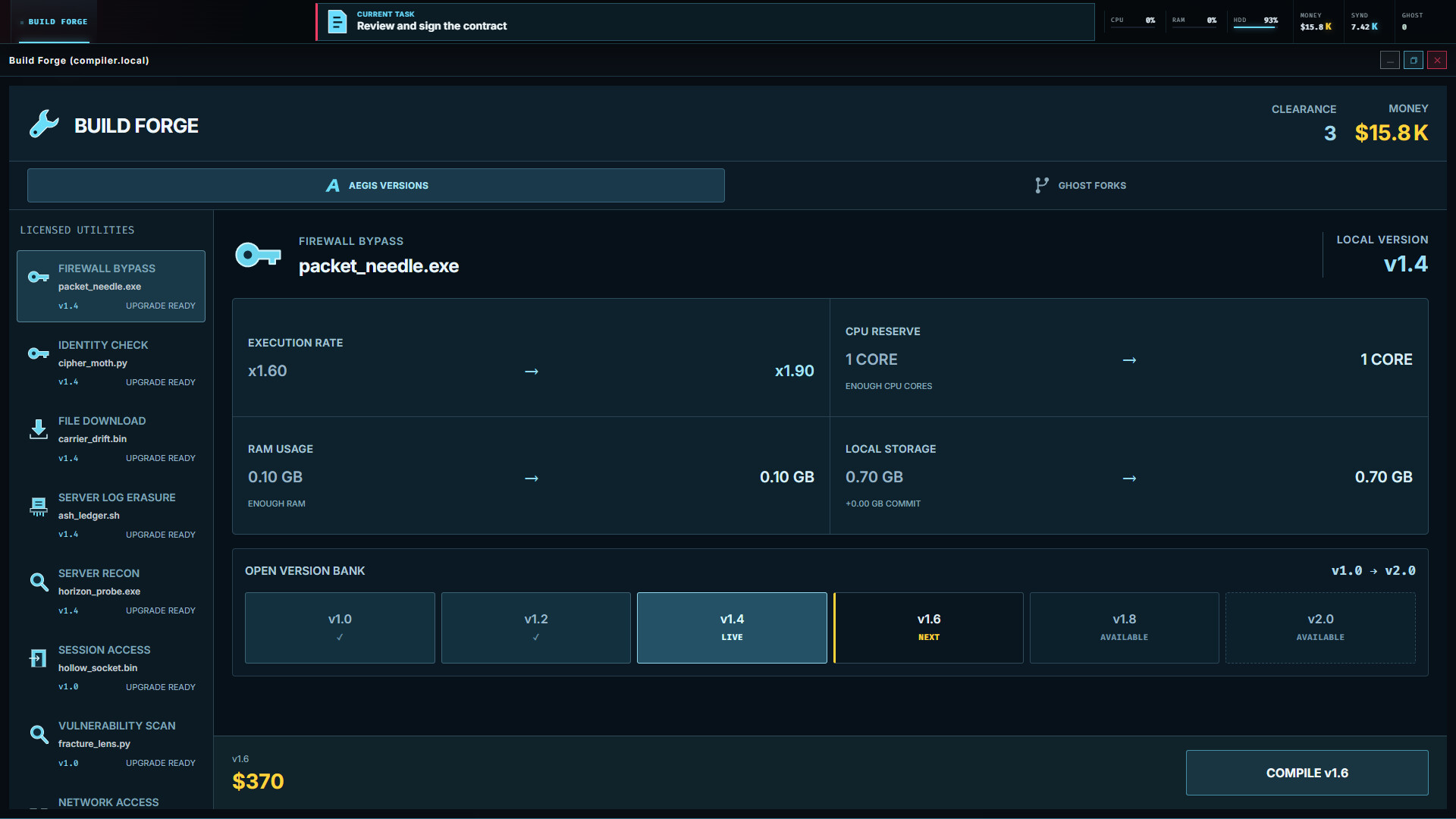Select Server Log Erasure ash_ledger.sh
The height and width of the screenshot is (819, 1456).
click(x=111, y=515)
